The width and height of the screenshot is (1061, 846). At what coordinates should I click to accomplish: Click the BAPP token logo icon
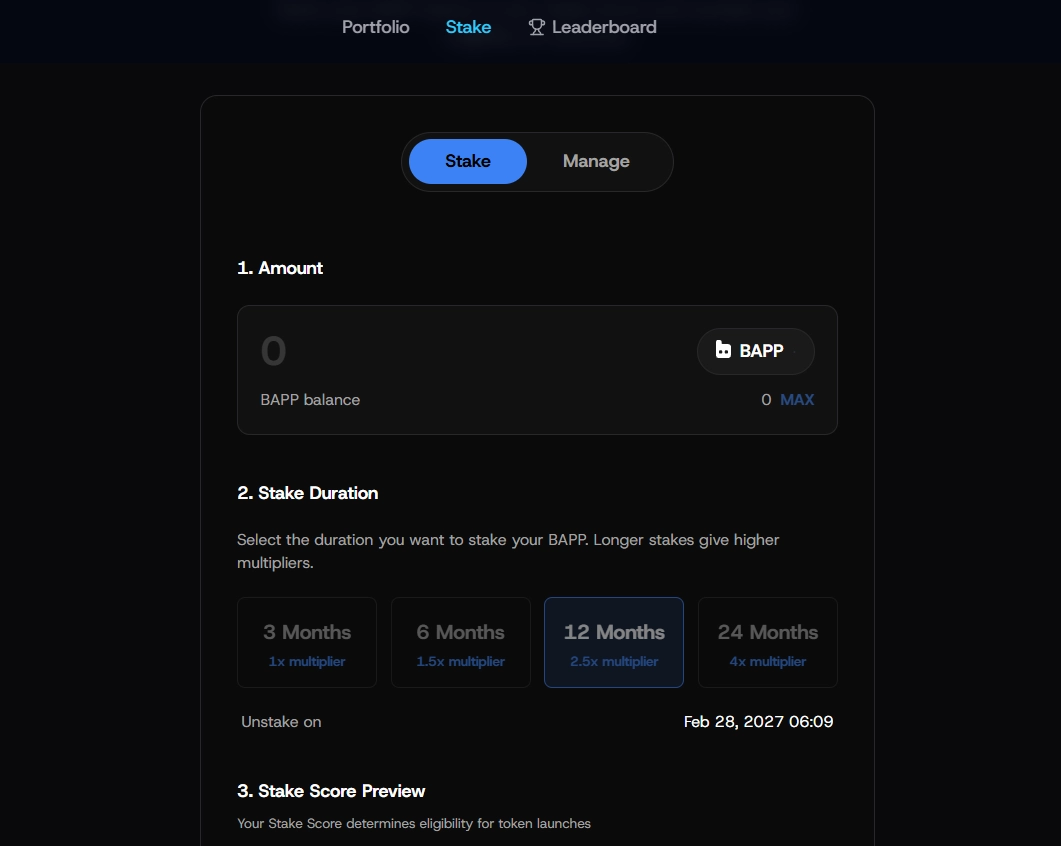[x=723, y=349]
